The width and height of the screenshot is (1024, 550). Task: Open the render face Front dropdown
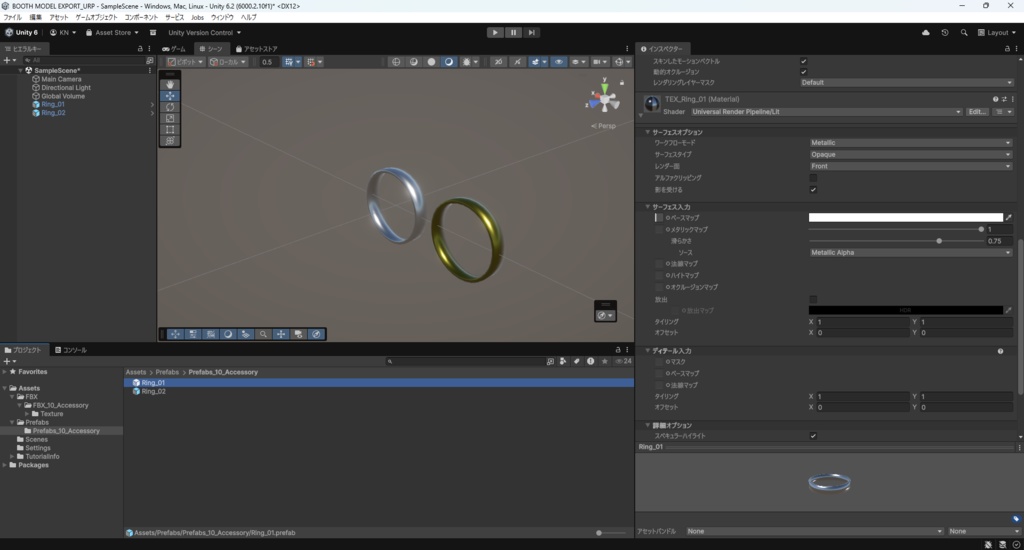click(911, 166)
